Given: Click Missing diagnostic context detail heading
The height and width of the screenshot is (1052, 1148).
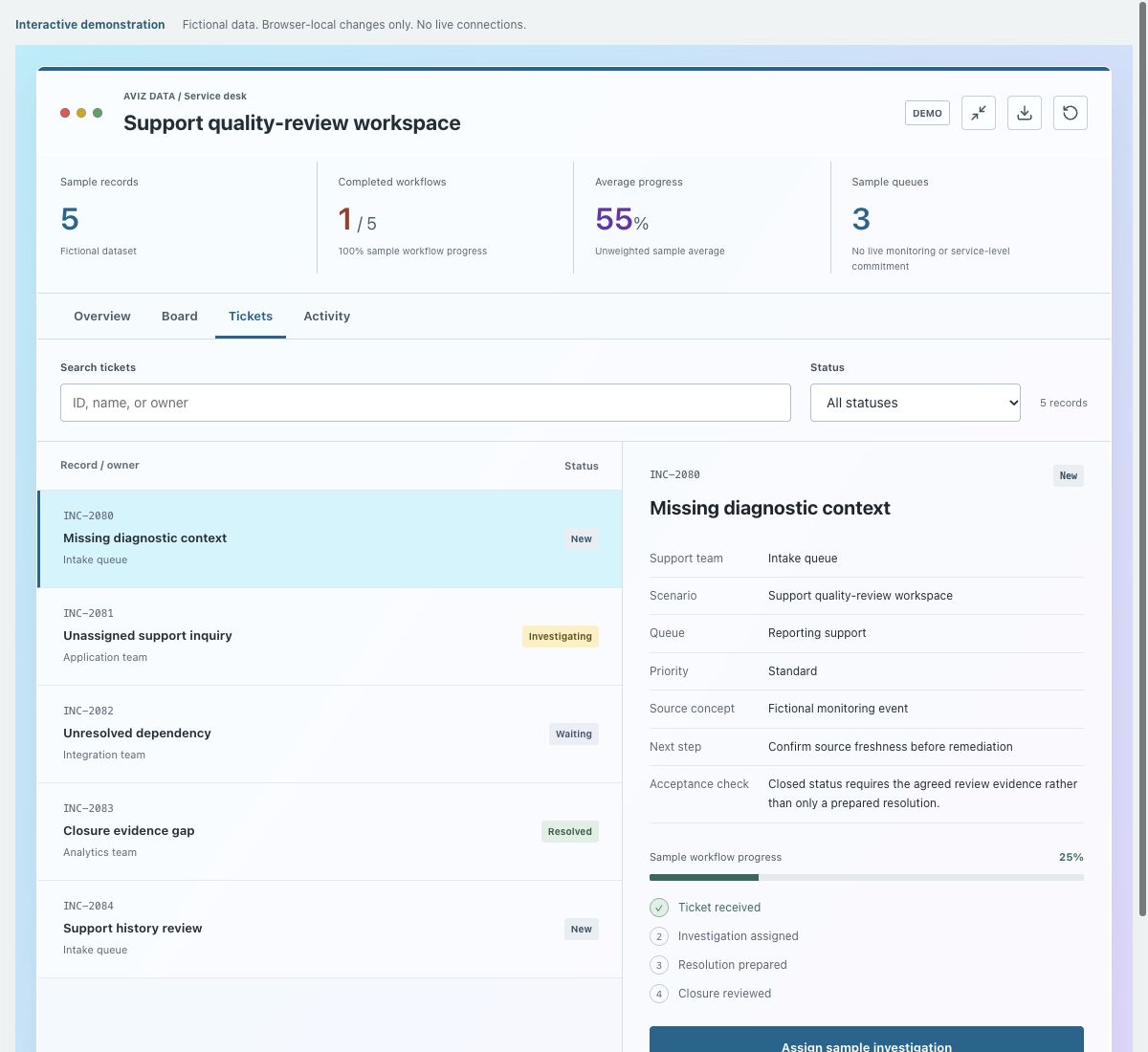Looking at the screenshot, I should pyautogui.click(x=770, y=508).
